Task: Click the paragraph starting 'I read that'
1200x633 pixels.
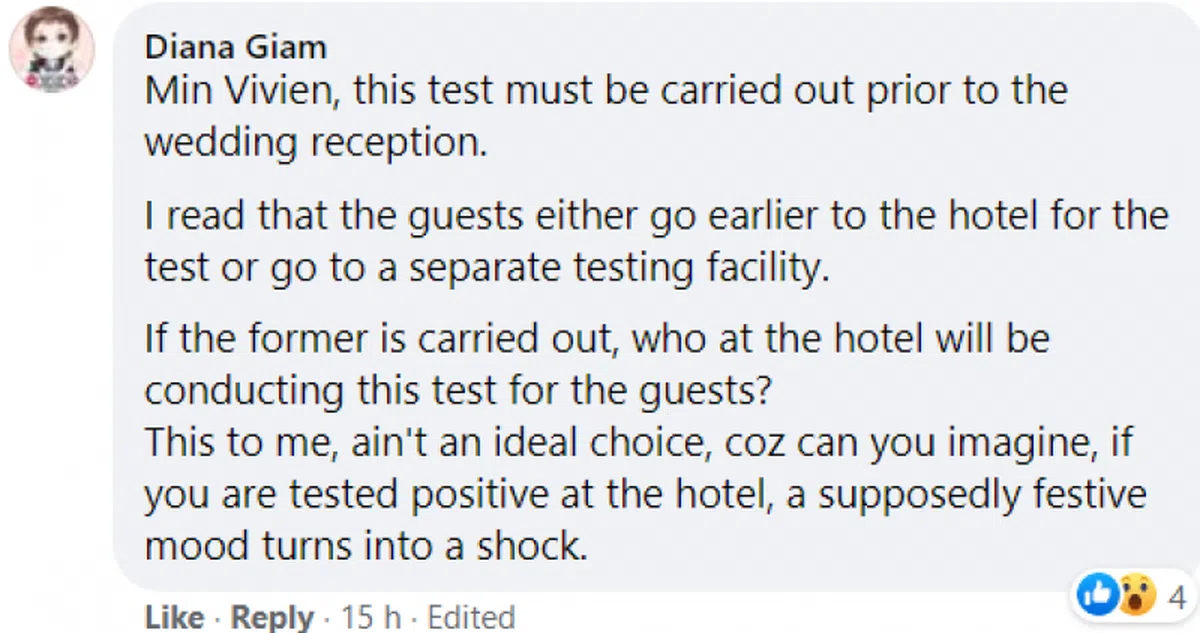Action: coord(656,217)
